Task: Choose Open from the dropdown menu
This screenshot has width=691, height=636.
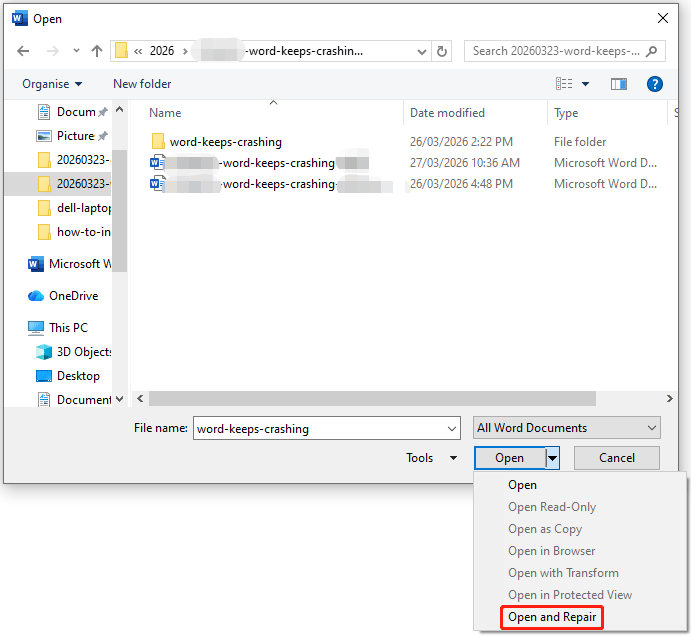Action: click(522, 485)
